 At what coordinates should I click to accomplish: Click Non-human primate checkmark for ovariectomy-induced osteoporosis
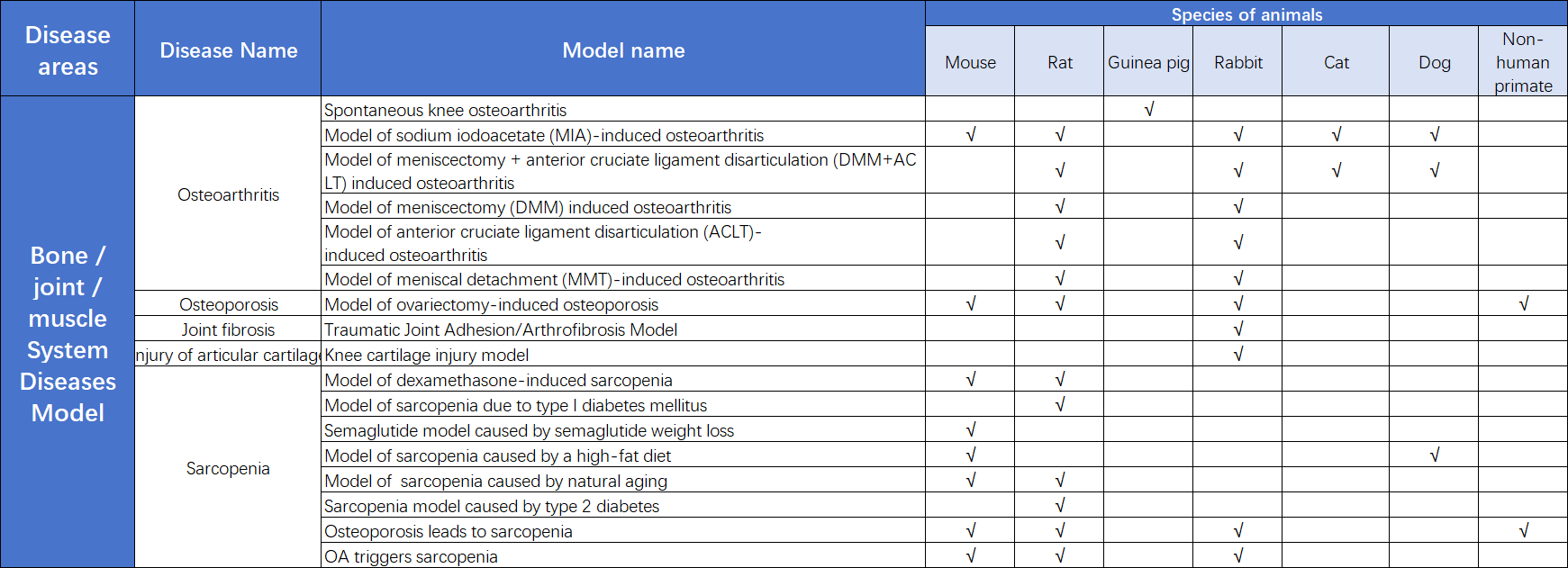coord(1523,304)
